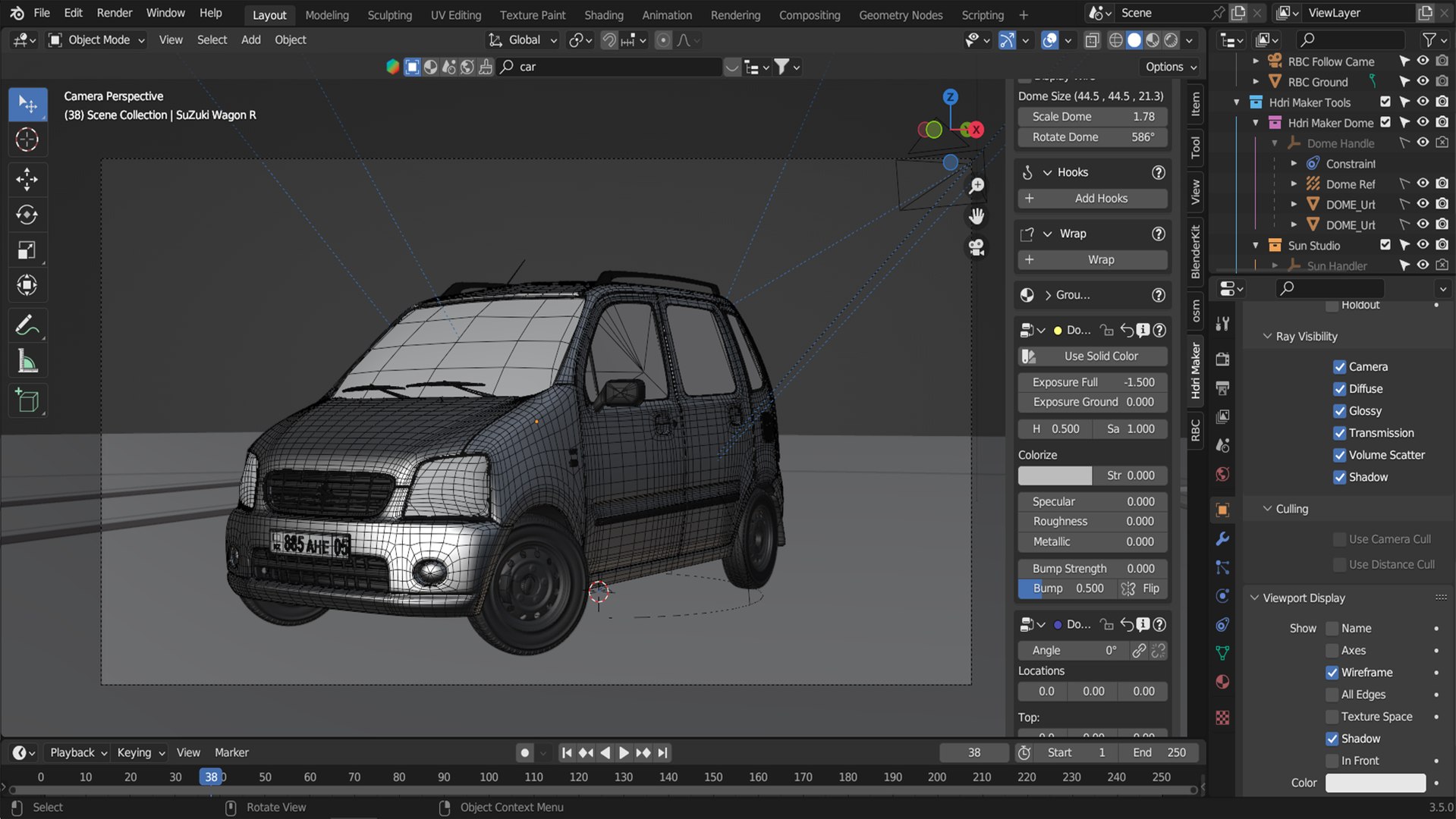The height and width of the screenshot is (819, 1456).
Task: Uncheck the Camera ray visibility checkbox
Action: pos(1340,367)
